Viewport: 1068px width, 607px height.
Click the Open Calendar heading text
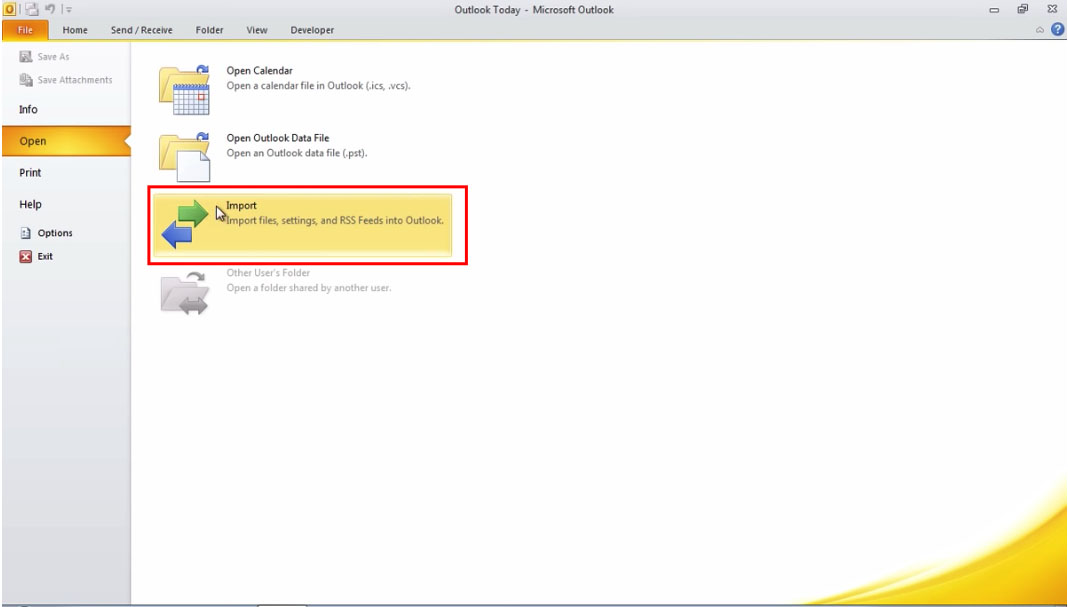click(260, 71)
